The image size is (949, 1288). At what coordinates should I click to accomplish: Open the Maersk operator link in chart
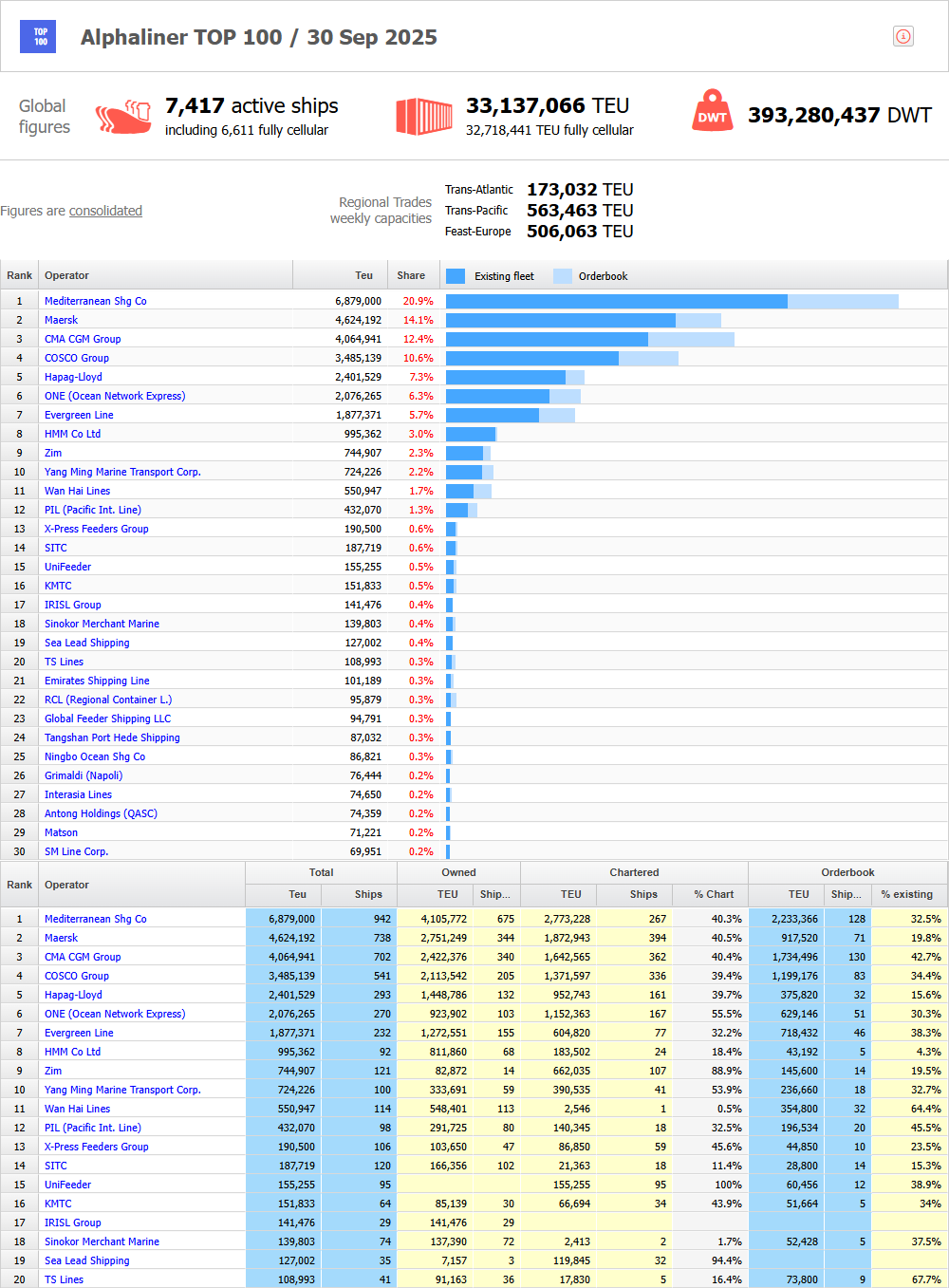pos(61,320)
